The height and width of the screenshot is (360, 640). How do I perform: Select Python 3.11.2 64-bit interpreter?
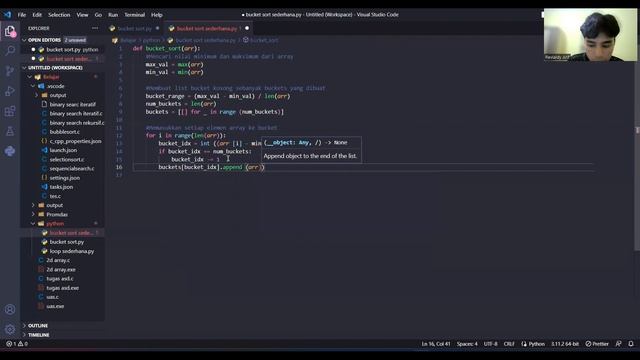[x=564, y=344]
